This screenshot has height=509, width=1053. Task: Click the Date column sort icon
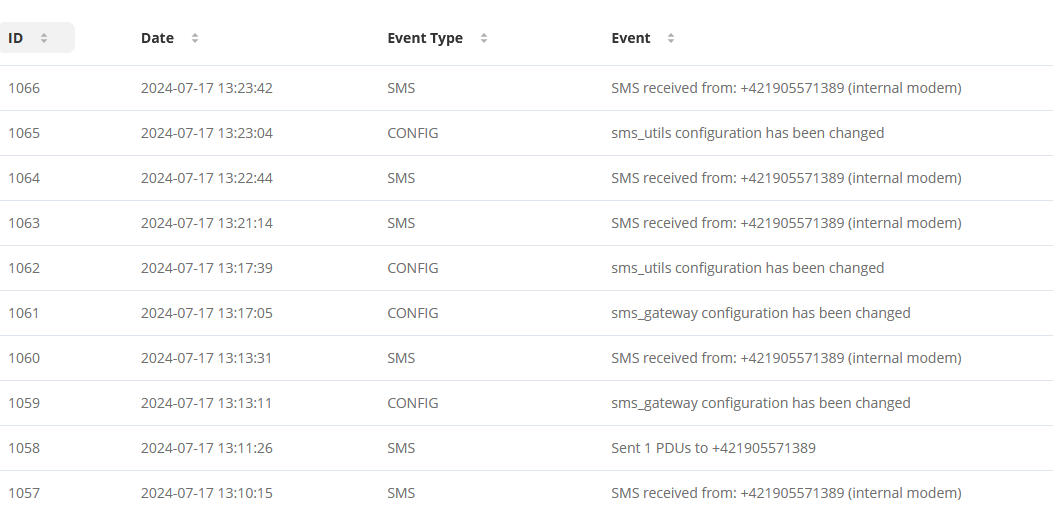point(195,38)
